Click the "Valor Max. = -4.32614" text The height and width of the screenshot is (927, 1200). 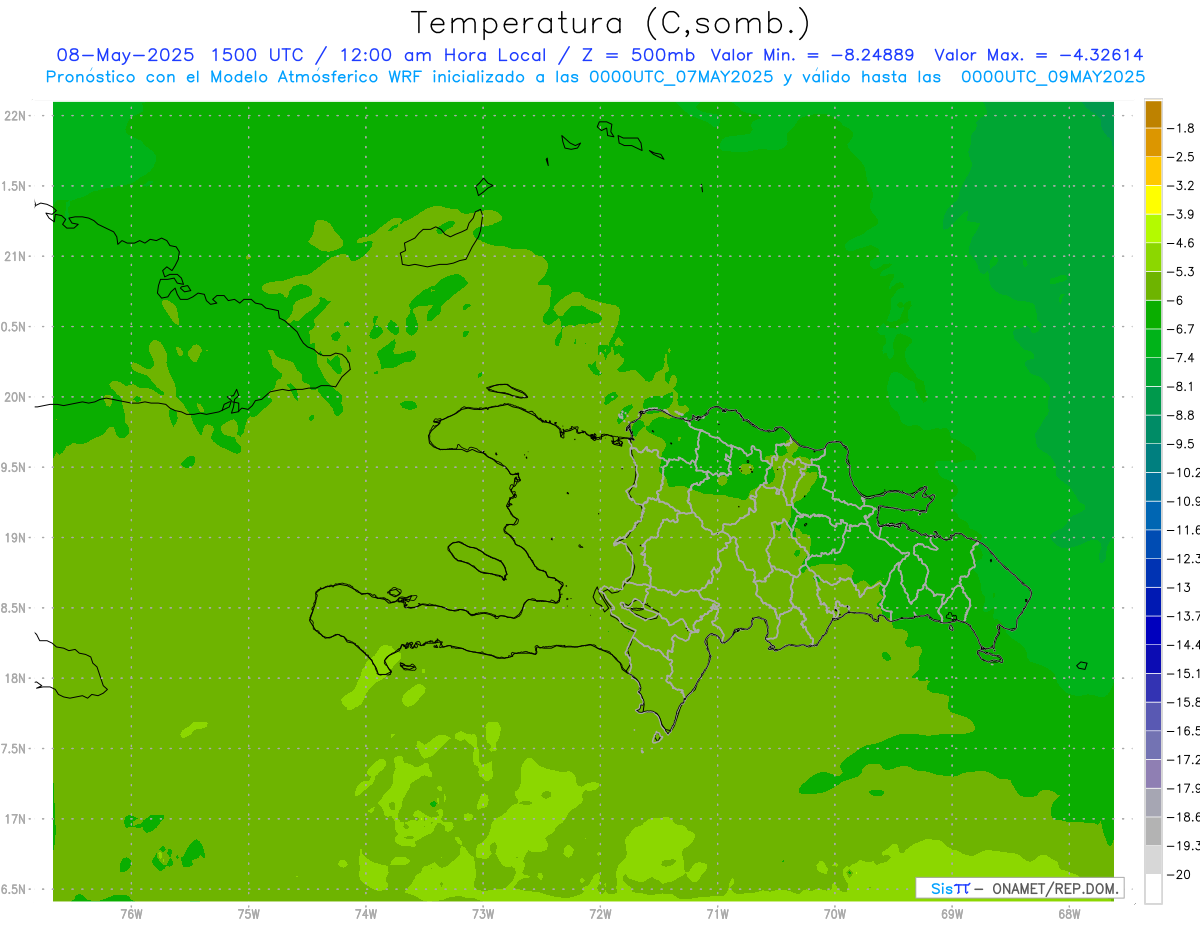click(1039, 55)
